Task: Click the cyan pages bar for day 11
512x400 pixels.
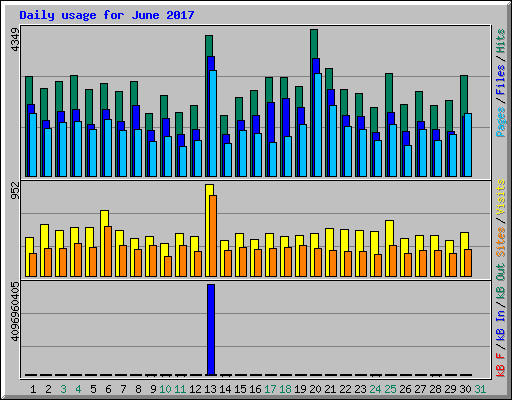Action: 183,161
